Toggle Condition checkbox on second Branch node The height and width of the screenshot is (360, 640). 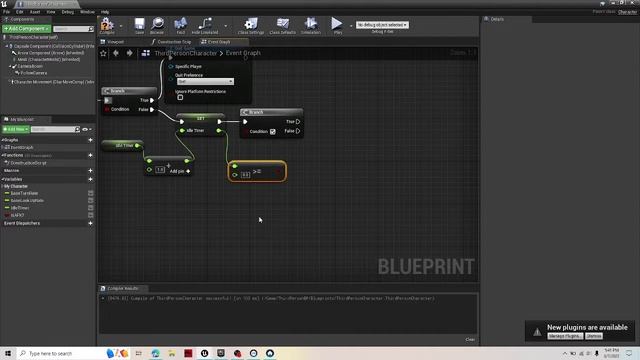click(273, 131)
